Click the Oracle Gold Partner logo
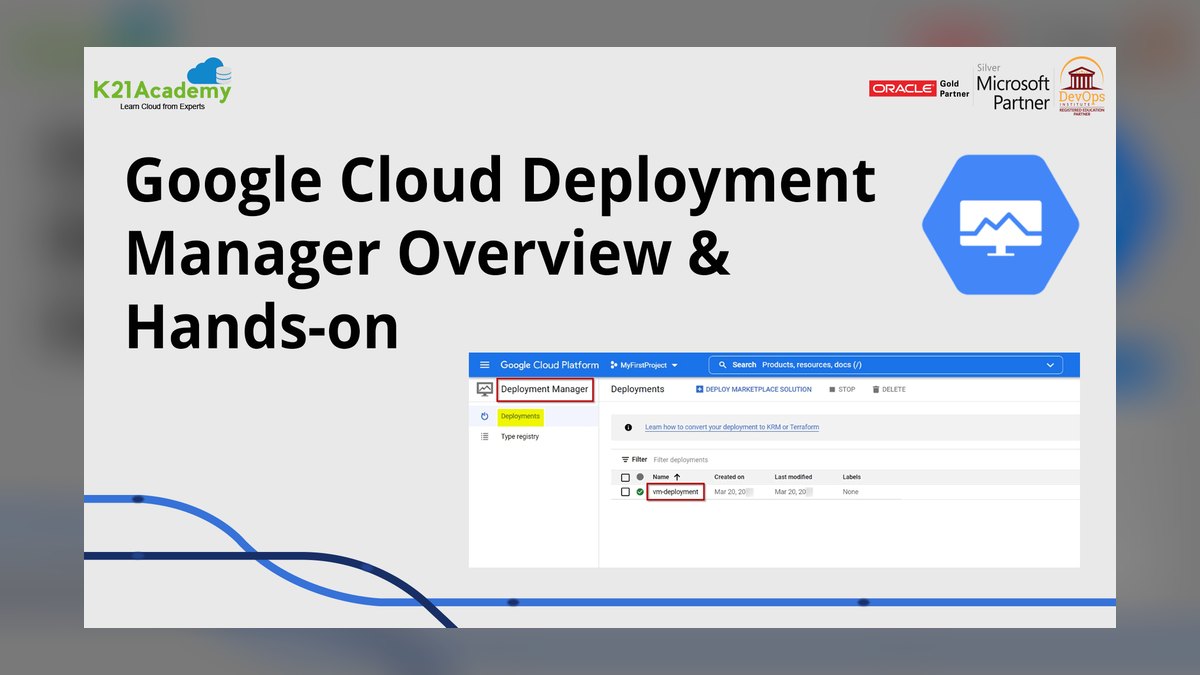This screenshot has width=1200, height=675. click(x=919, y=88)
